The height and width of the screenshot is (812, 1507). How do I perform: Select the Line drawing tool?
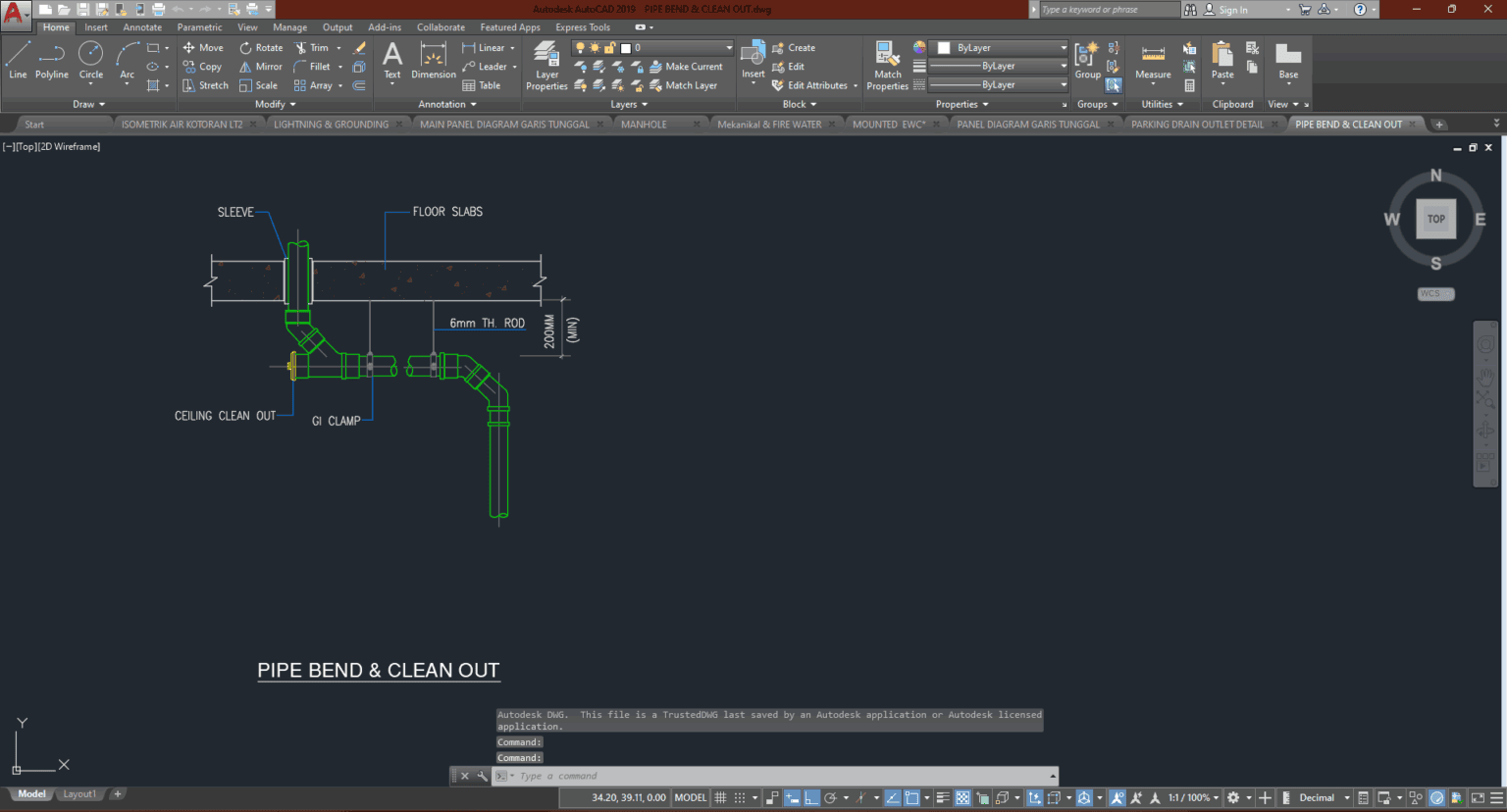[17, 66]
